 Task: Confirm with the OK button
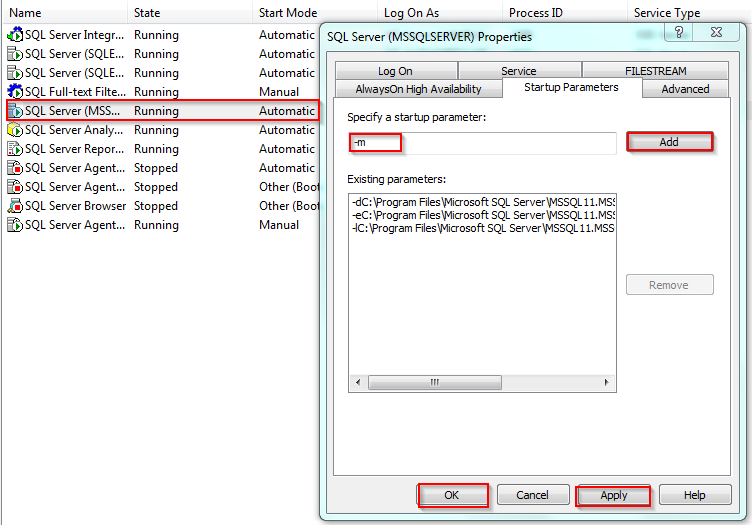(452, 495)
